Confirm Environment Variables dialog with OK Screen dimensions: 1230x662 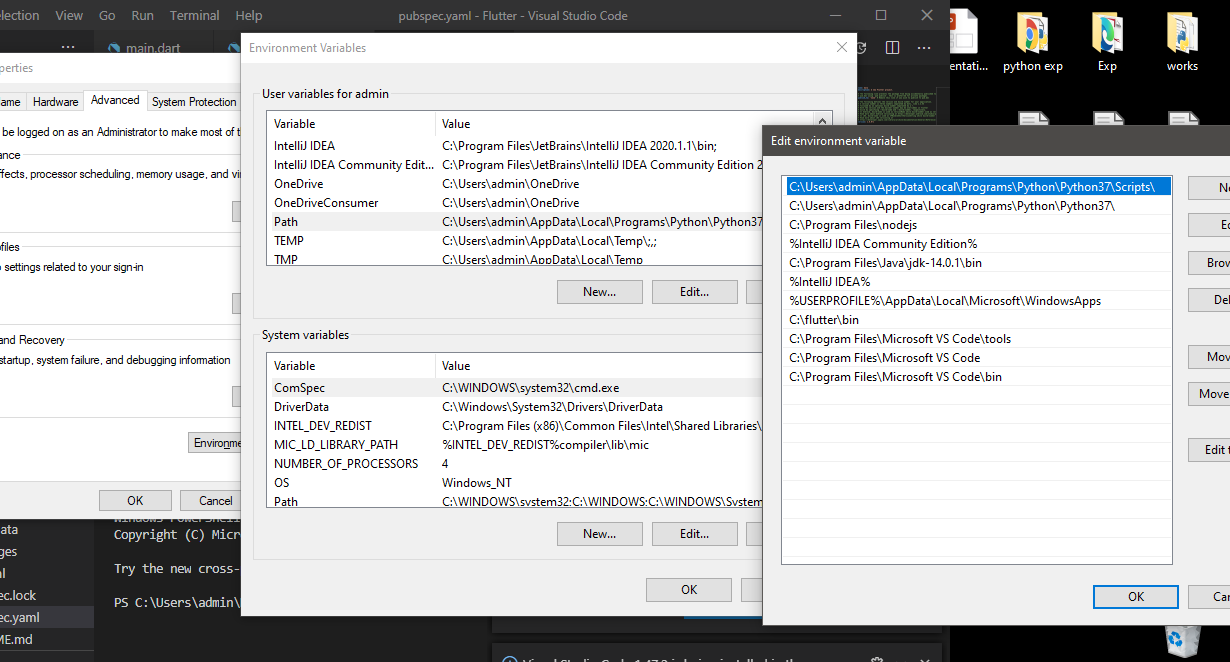click(x=689, y=589)
